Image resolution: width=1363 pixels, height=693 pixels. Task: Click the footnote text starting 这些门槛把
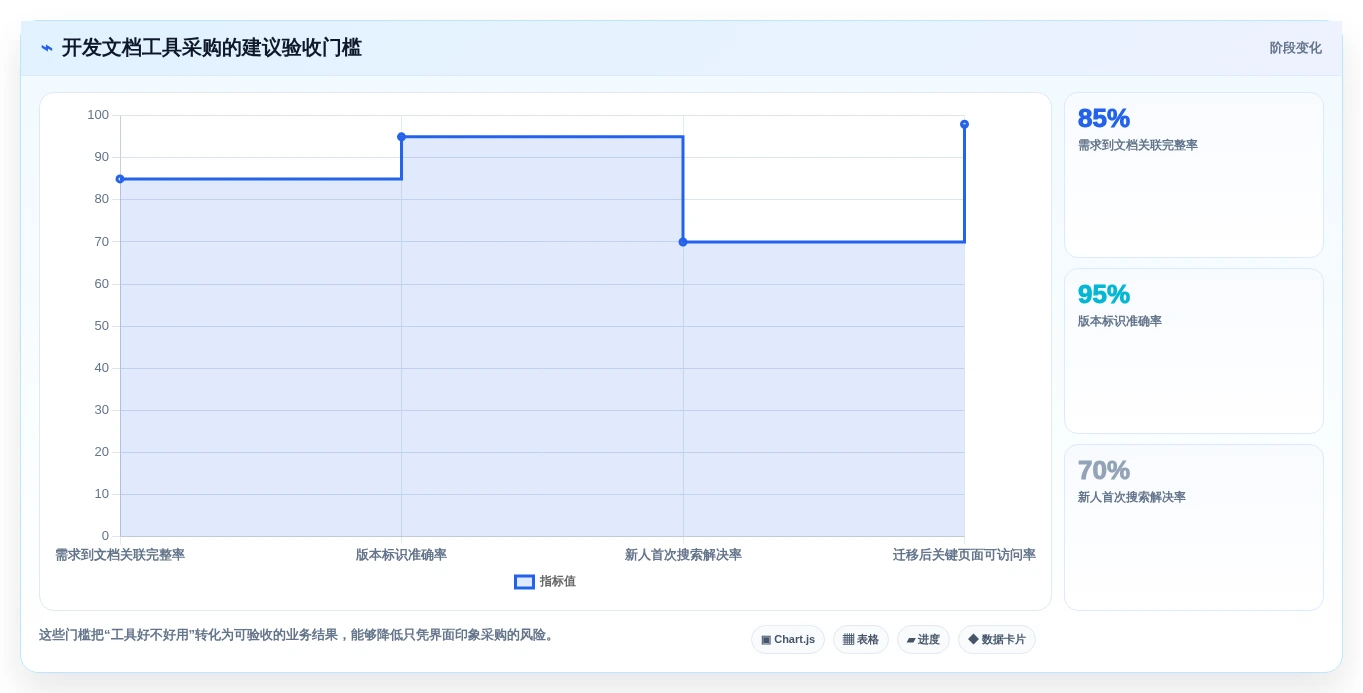[297, 635]
